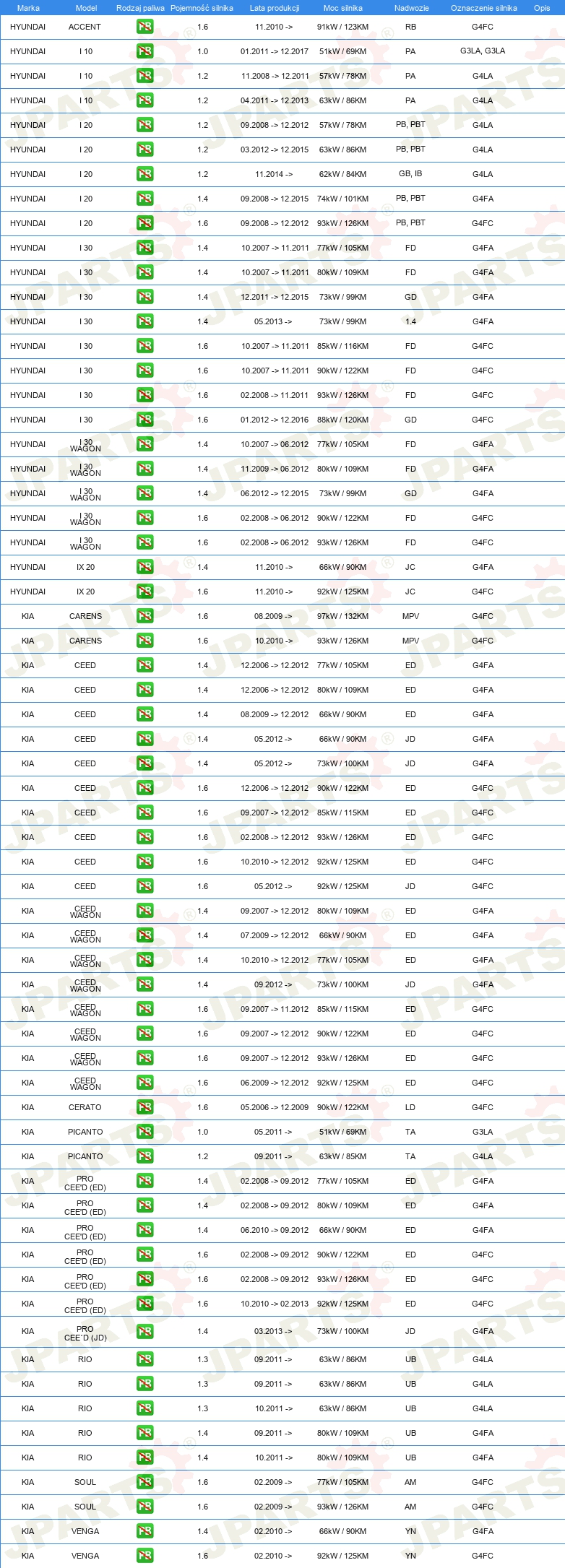Viewport: 565px width, 1568px height.
Task: Select the PRO CEE'D (JD) model cell
Action: [x=85, y=1332]
